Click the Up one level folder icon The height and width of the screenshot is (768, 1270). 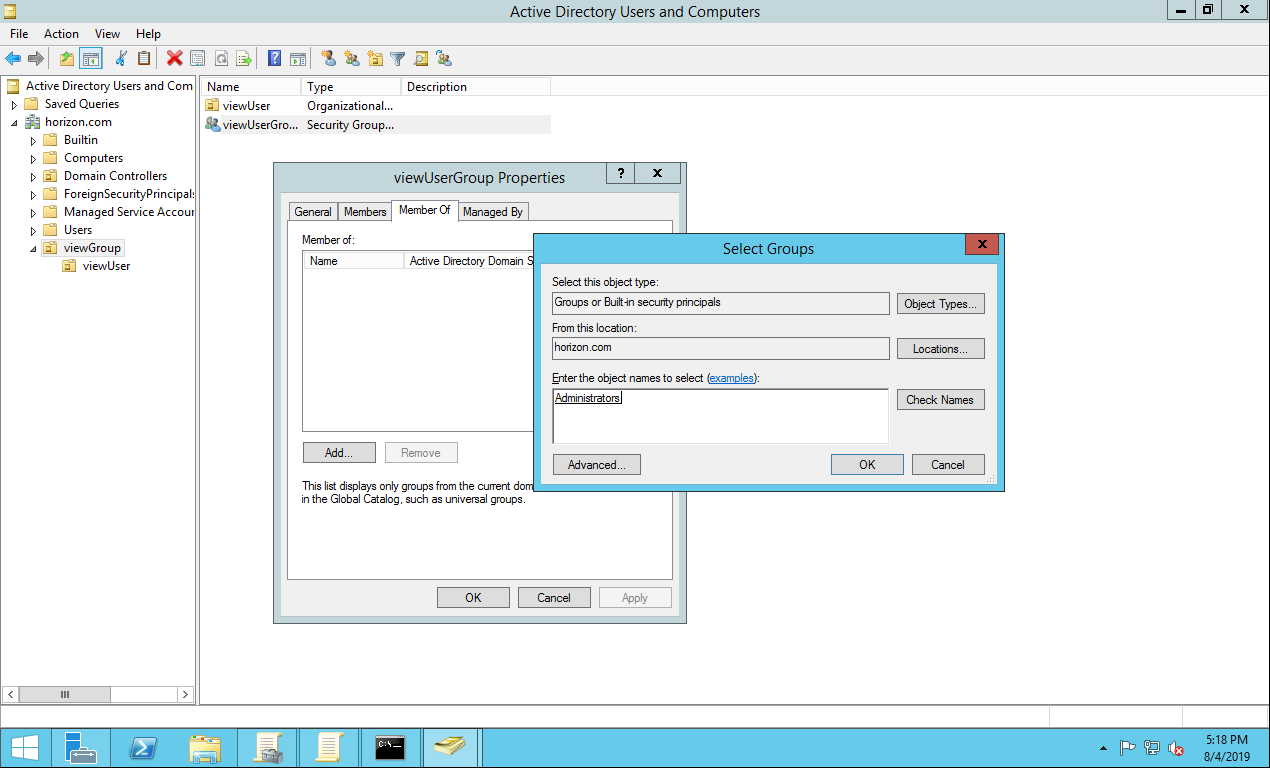coord(67,59)
